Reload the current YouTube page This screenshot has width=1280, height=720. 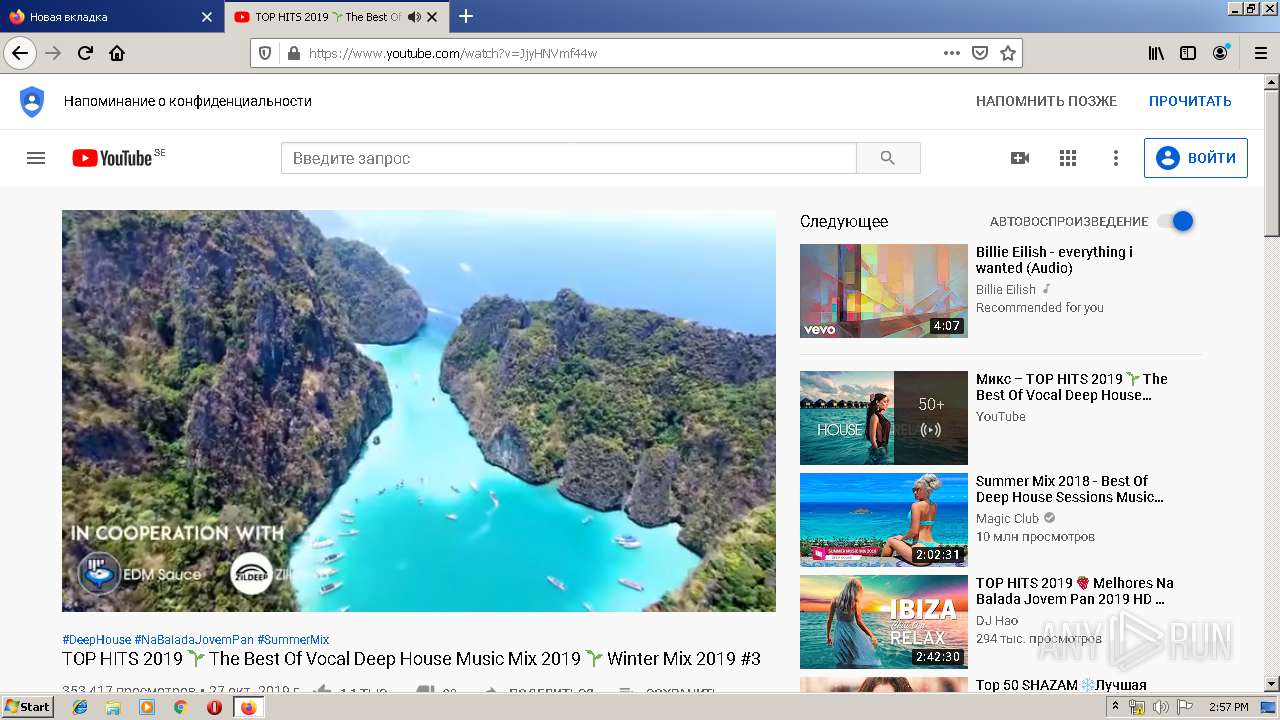point(86,53)
